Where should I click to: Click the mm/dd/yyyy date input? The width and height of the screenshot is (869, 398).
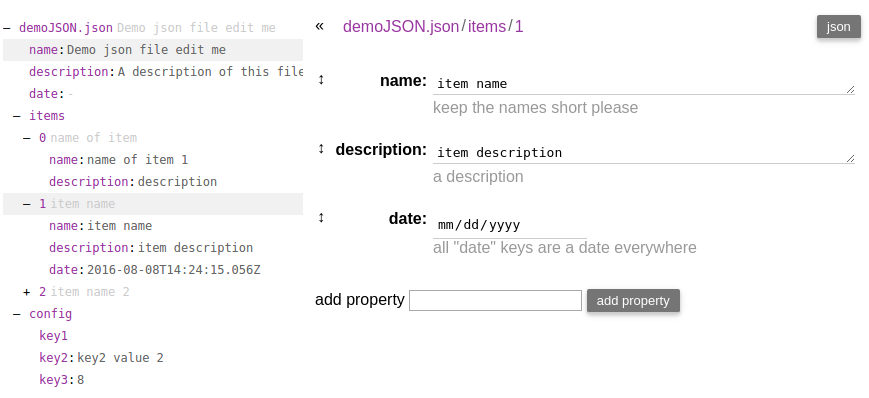click(509, 225)
